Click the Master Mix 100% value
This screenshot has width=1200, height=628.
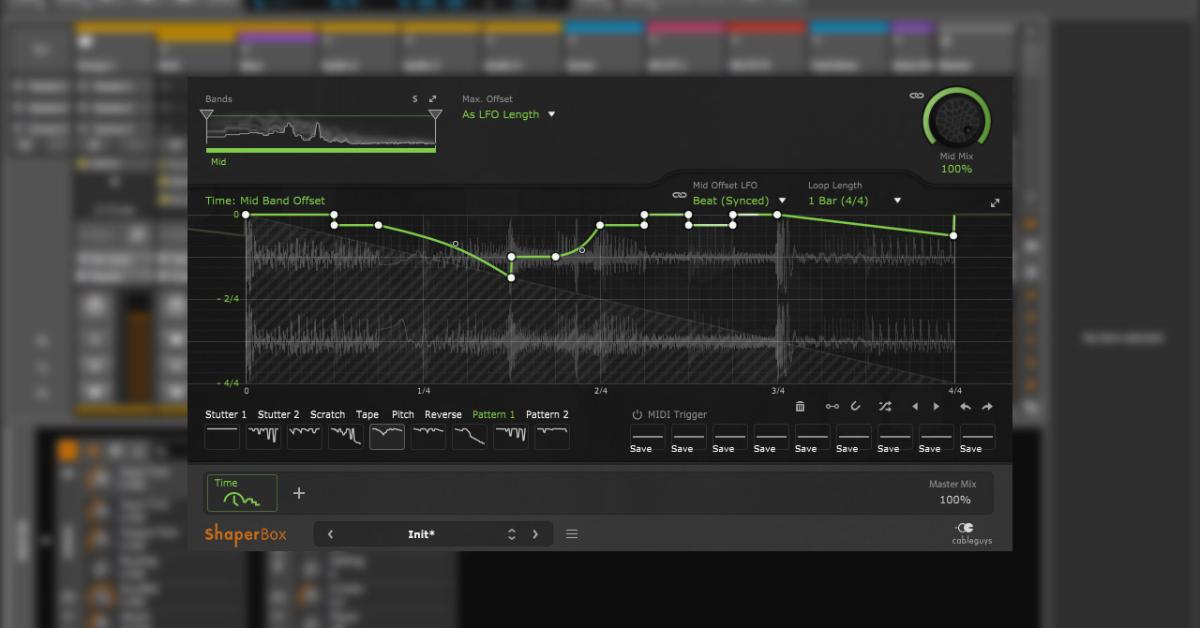click(955, 499)
